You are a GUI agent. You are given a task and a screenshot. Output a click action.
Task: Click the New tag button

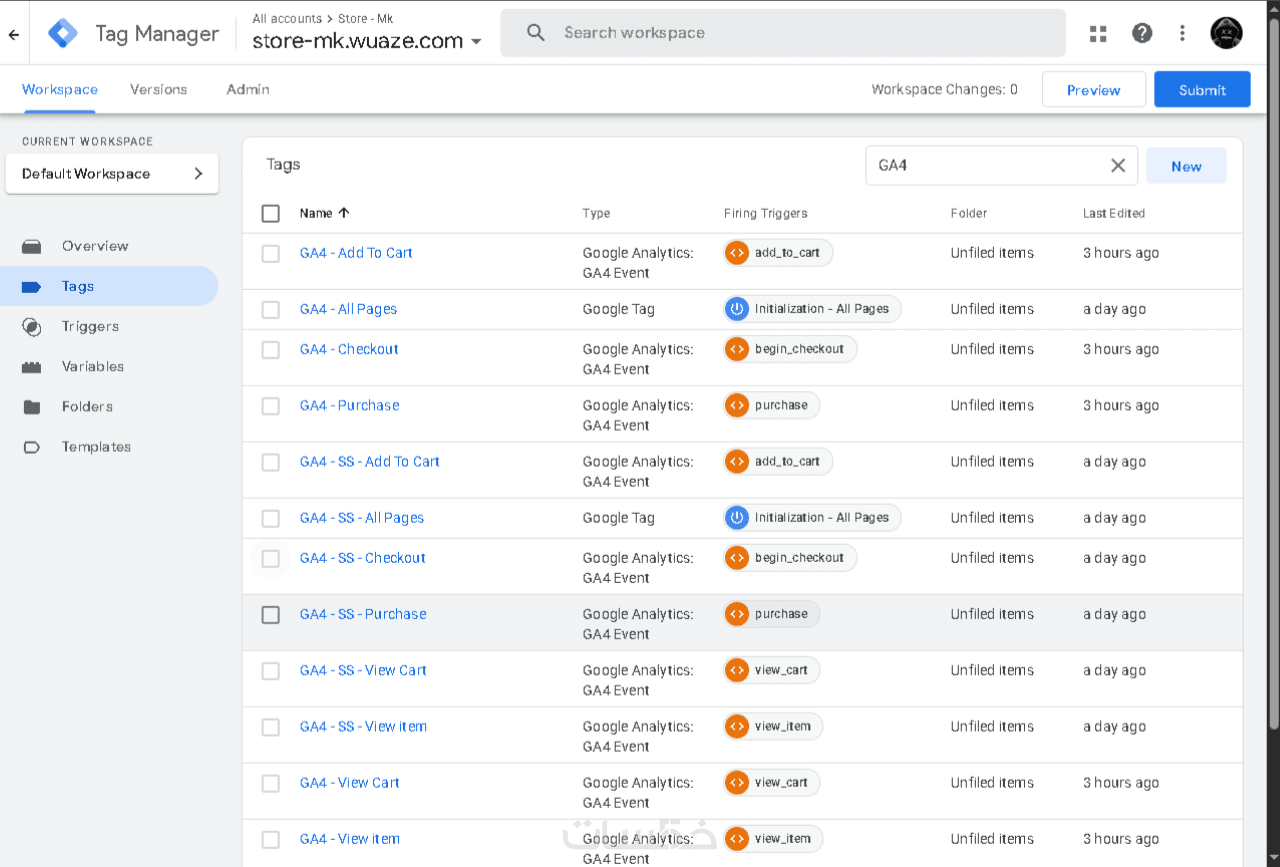click(x=1186, y=166)
